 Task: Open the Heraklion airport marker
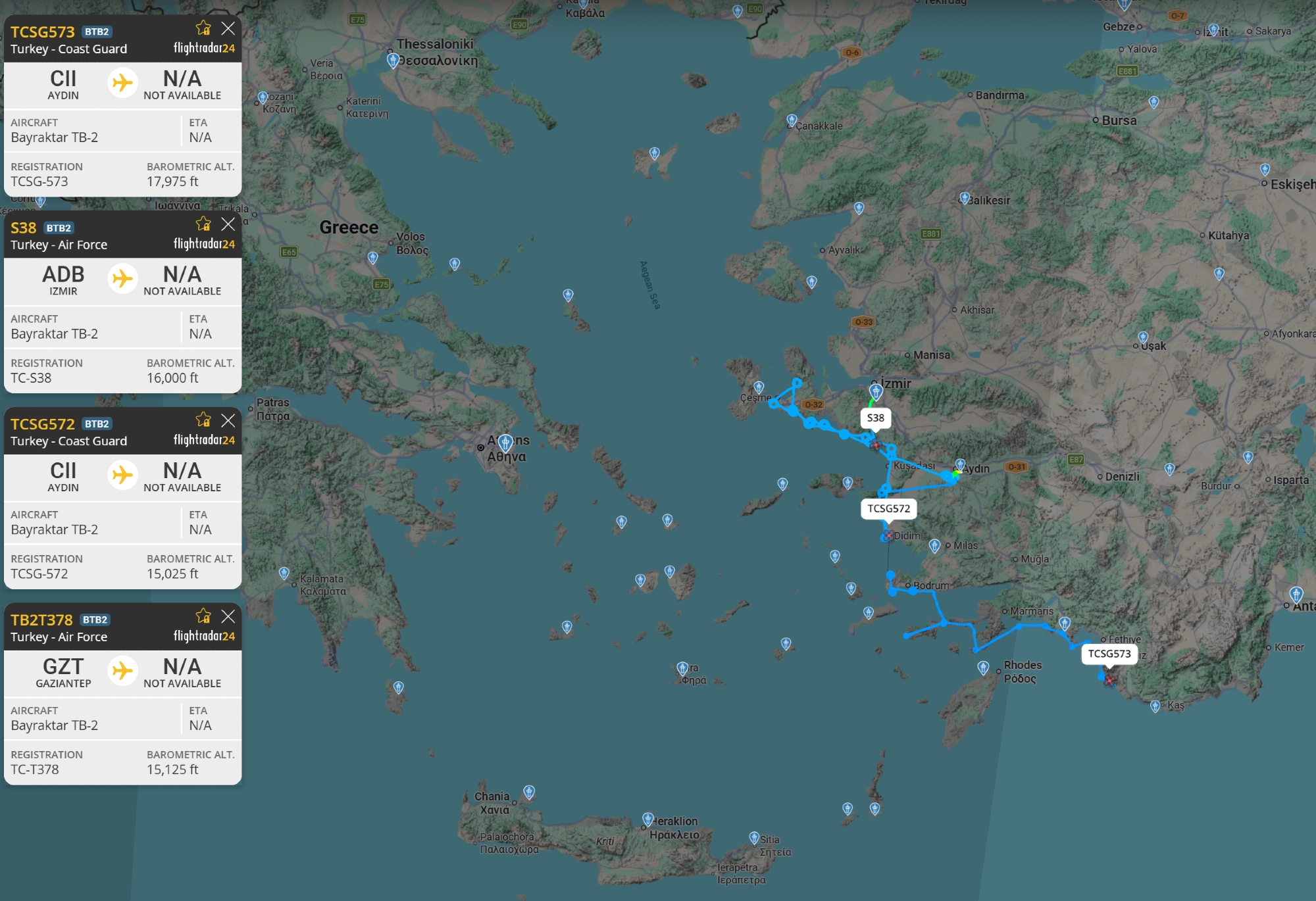648,819
